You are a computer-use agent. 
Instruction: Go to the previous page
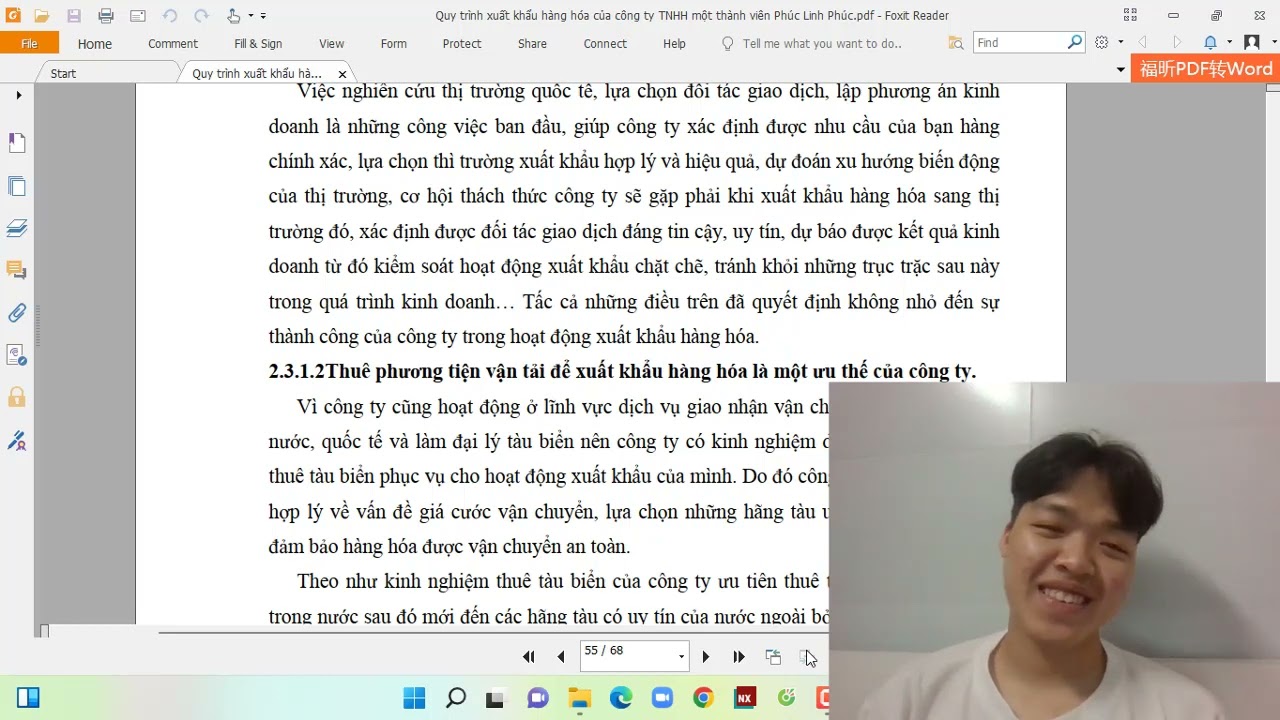tap(560, 657)
